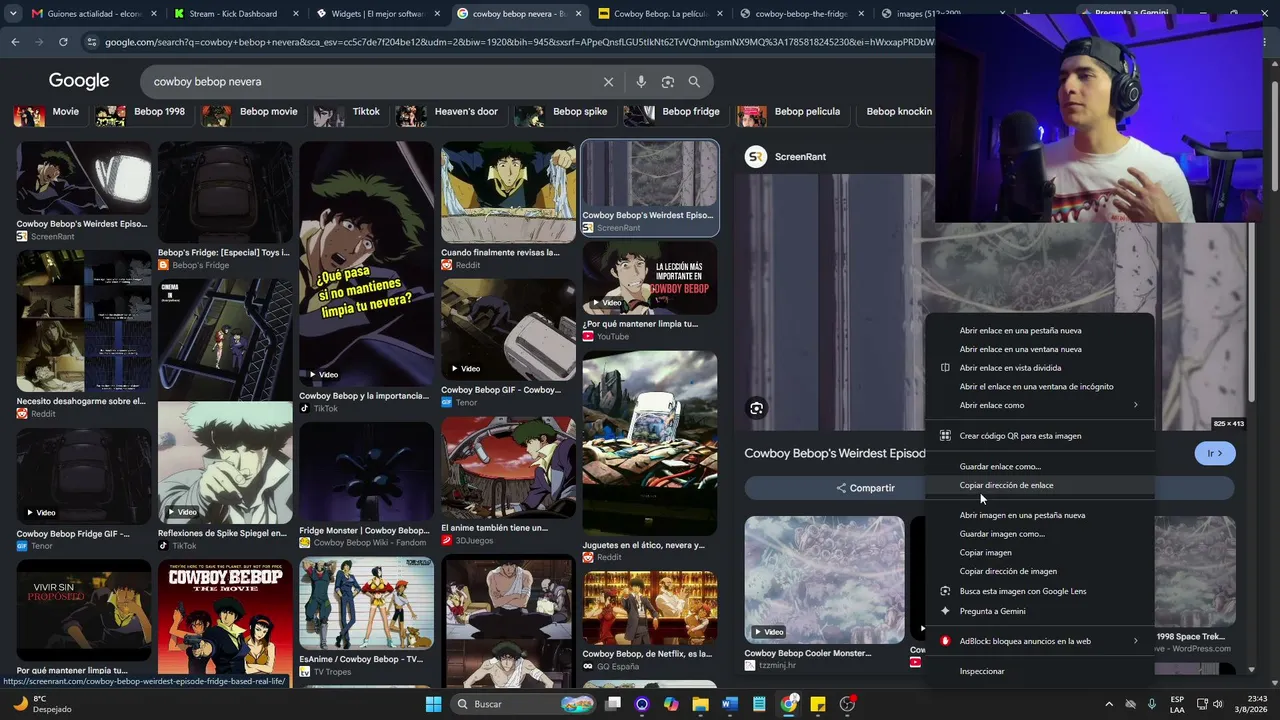
Task: Open the tab search dropdown
Action: tap(13, 14)
